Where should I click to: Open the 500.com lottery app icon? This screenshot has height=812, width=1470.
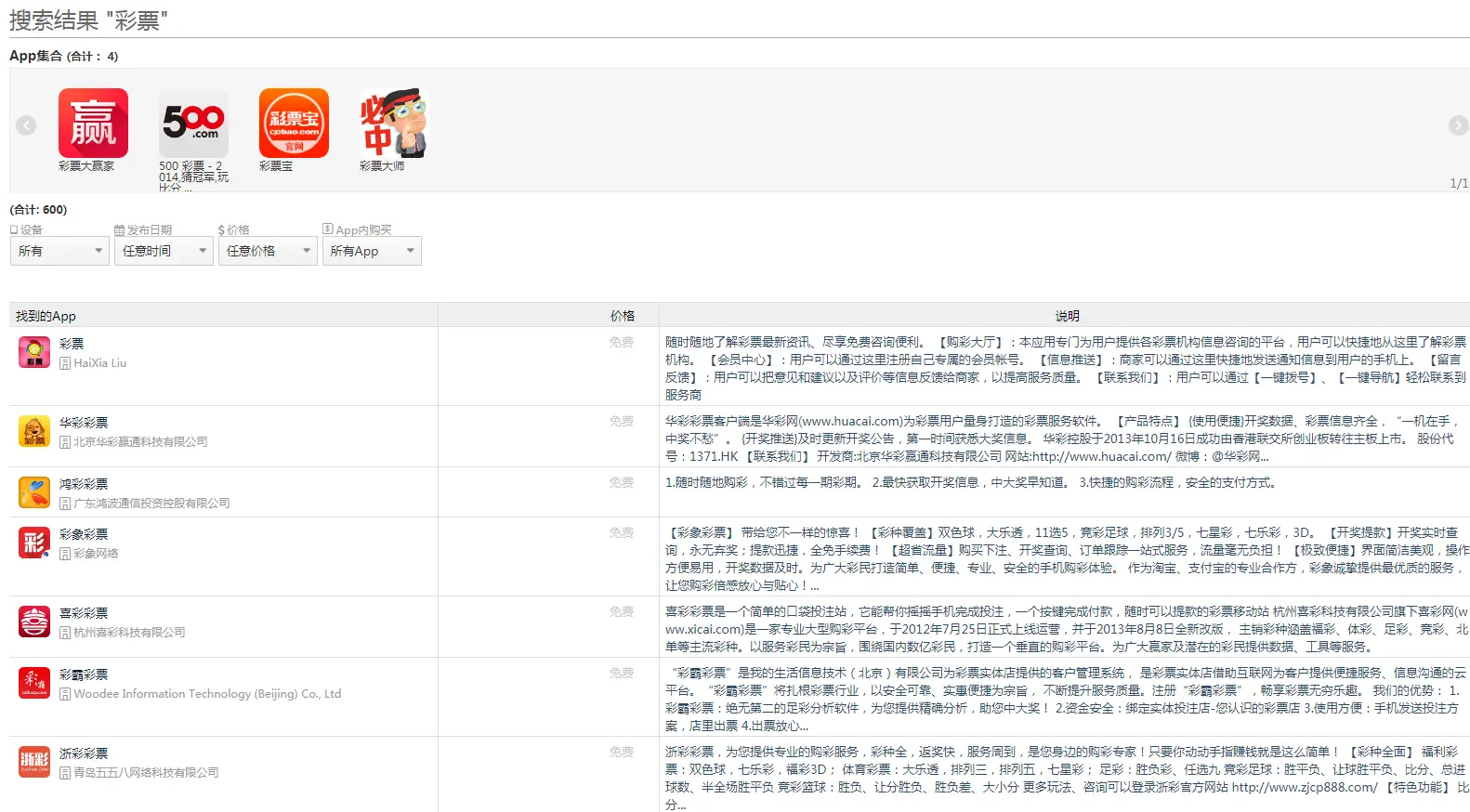[x=193, y=123]
